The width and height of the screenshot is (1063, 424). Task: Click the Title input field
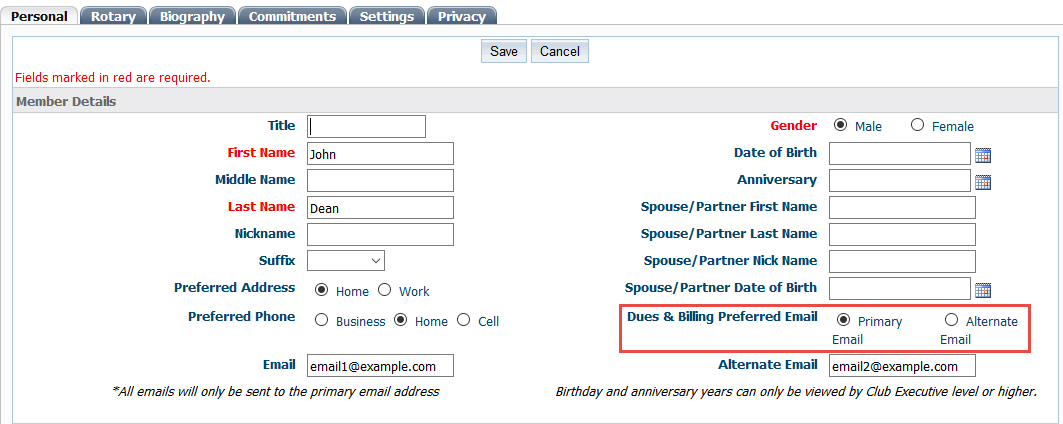click(x=367, y=126)
